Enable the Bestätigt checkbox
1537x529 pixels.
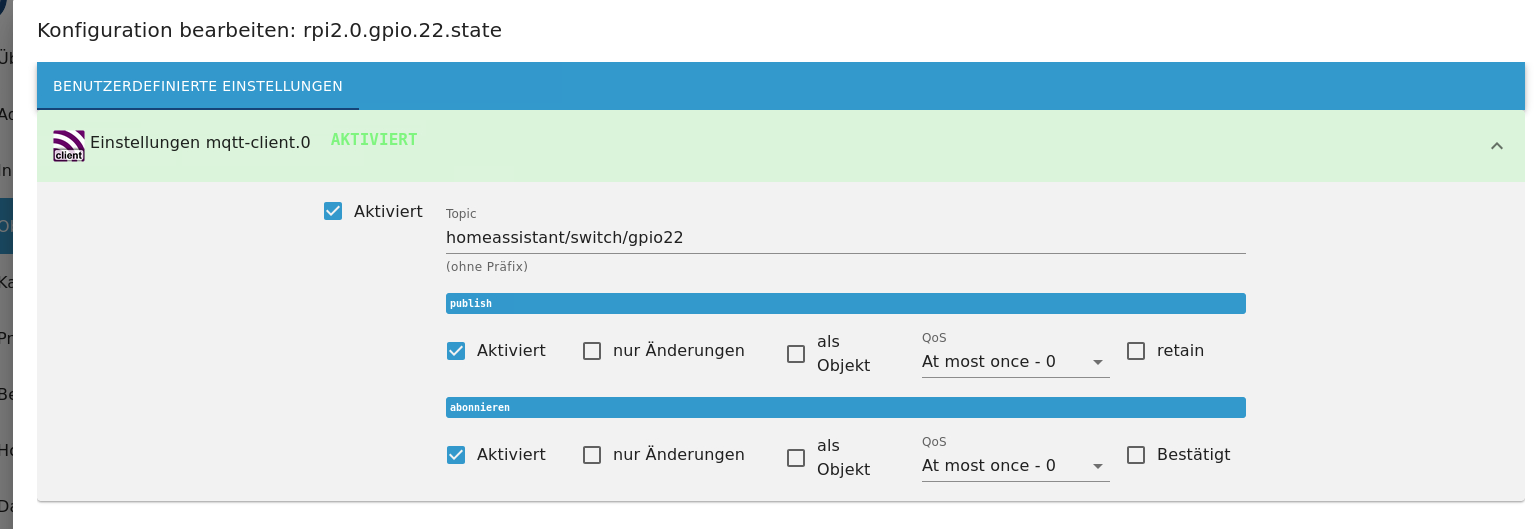[x=1136, y=455]
